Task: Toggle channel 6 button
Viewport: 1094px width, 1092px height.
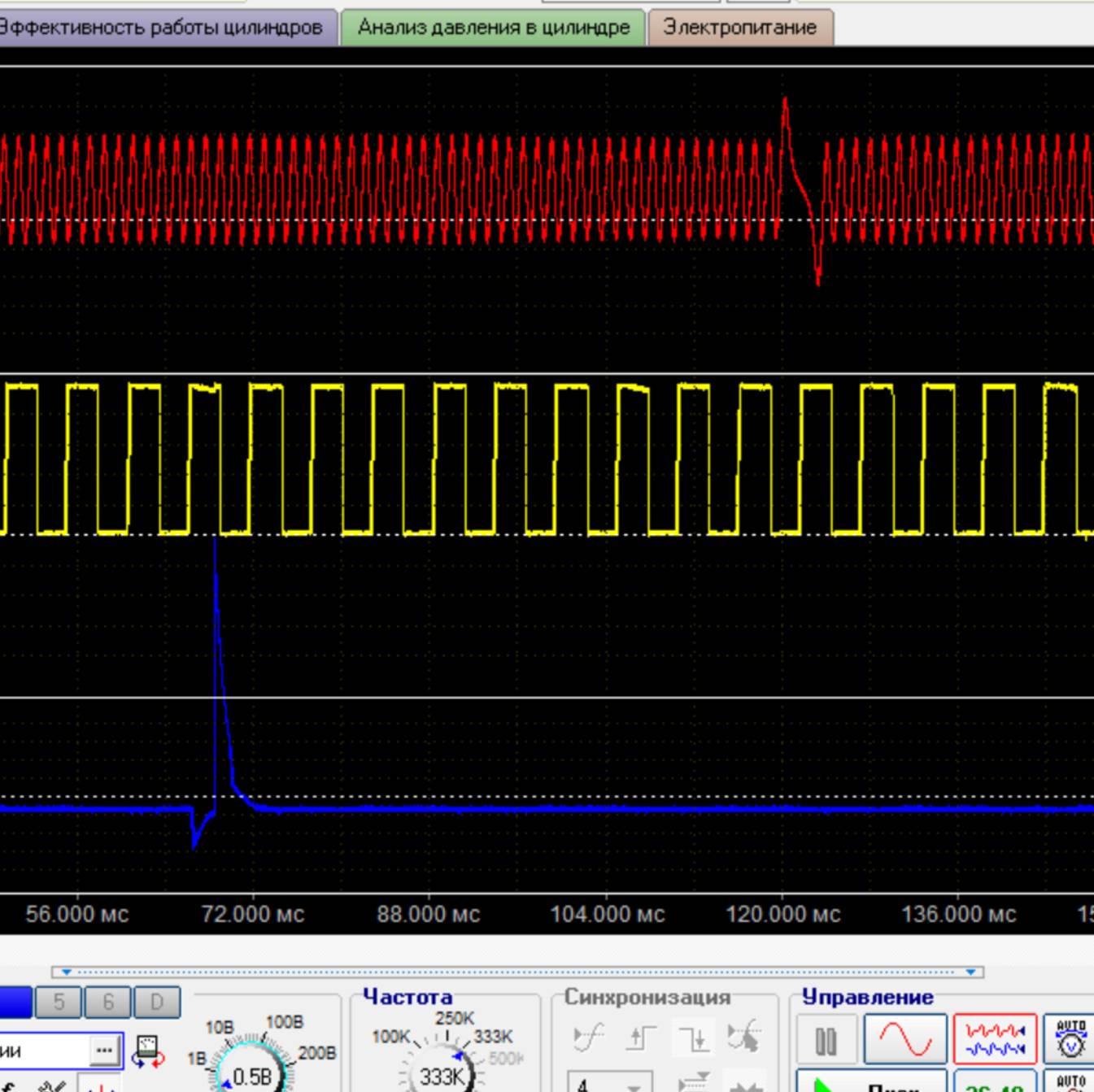Action: click(108, 1003)
